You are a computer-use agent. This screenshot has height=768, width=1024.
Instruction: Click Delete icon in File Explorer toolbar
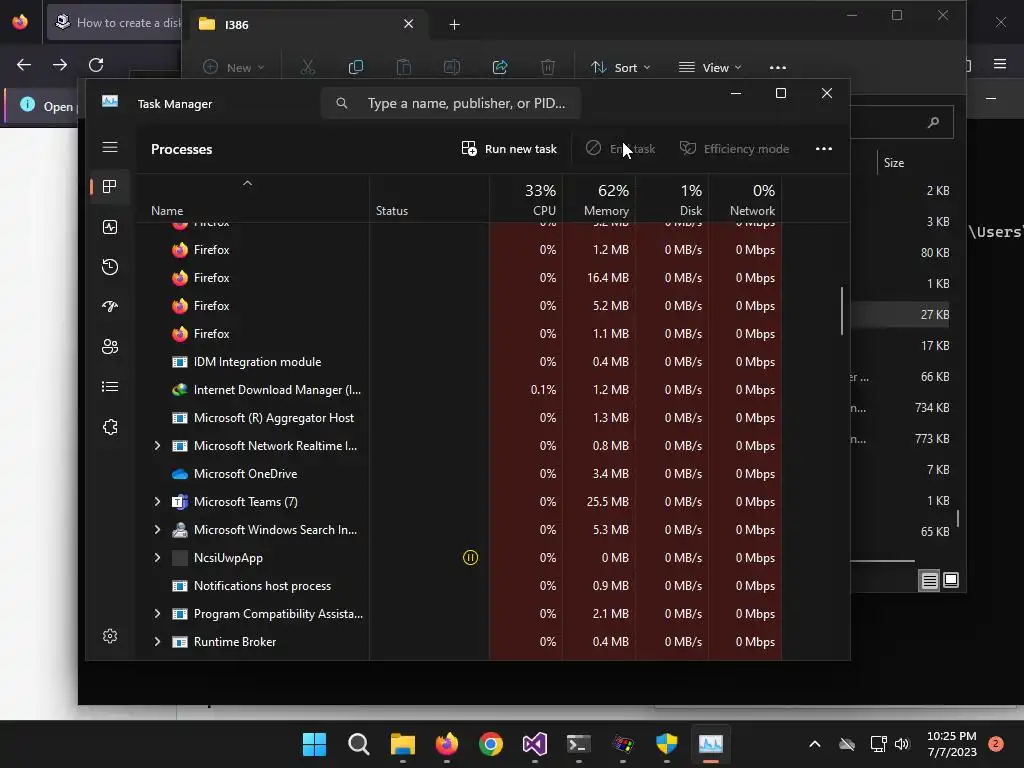548,67
